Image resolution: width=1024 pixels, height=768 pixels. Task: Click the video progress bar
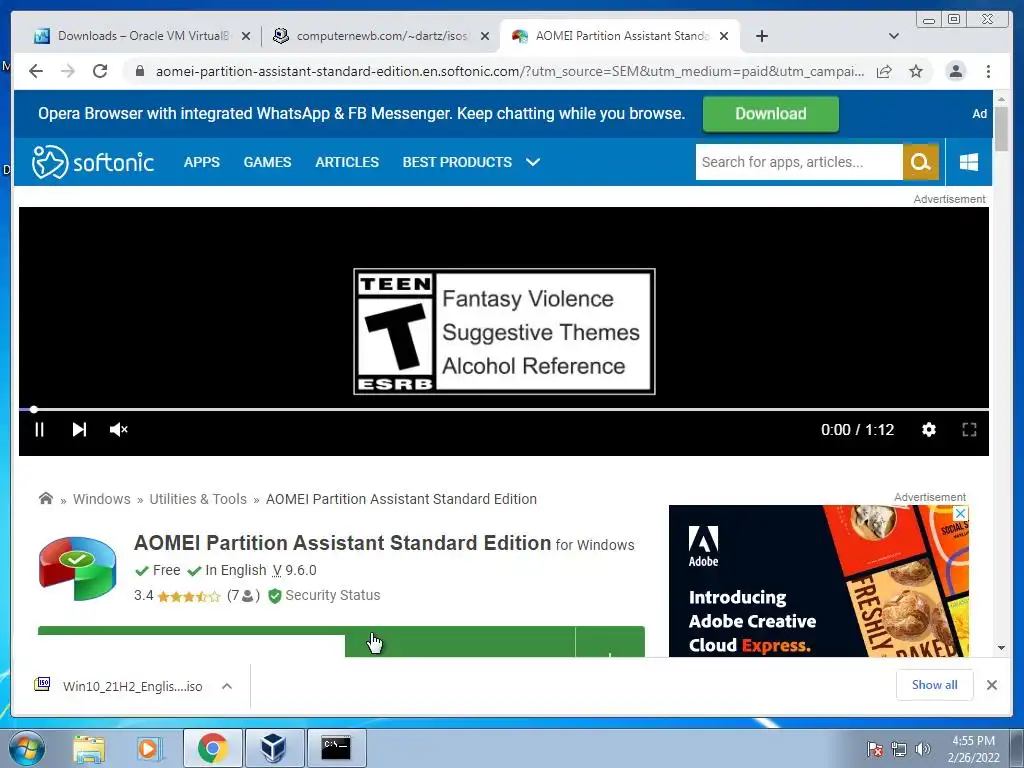[x=504, y=409]
